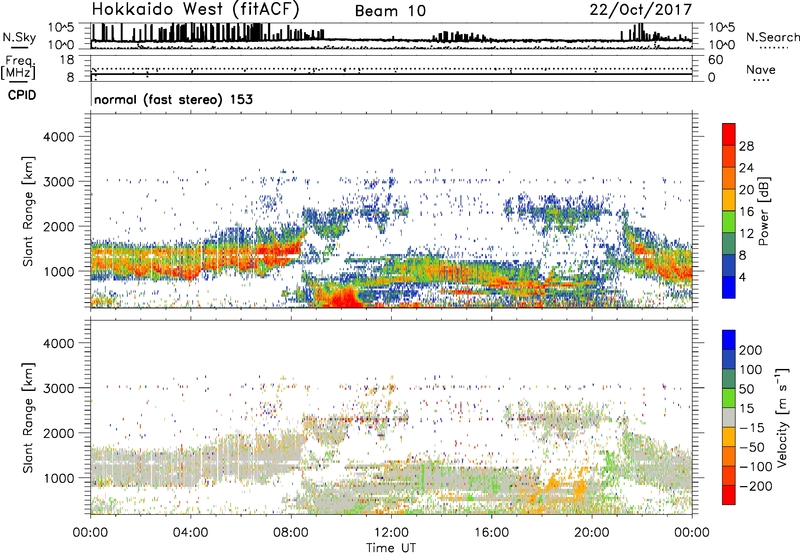Click the "CPID" row label

(22, 95)
